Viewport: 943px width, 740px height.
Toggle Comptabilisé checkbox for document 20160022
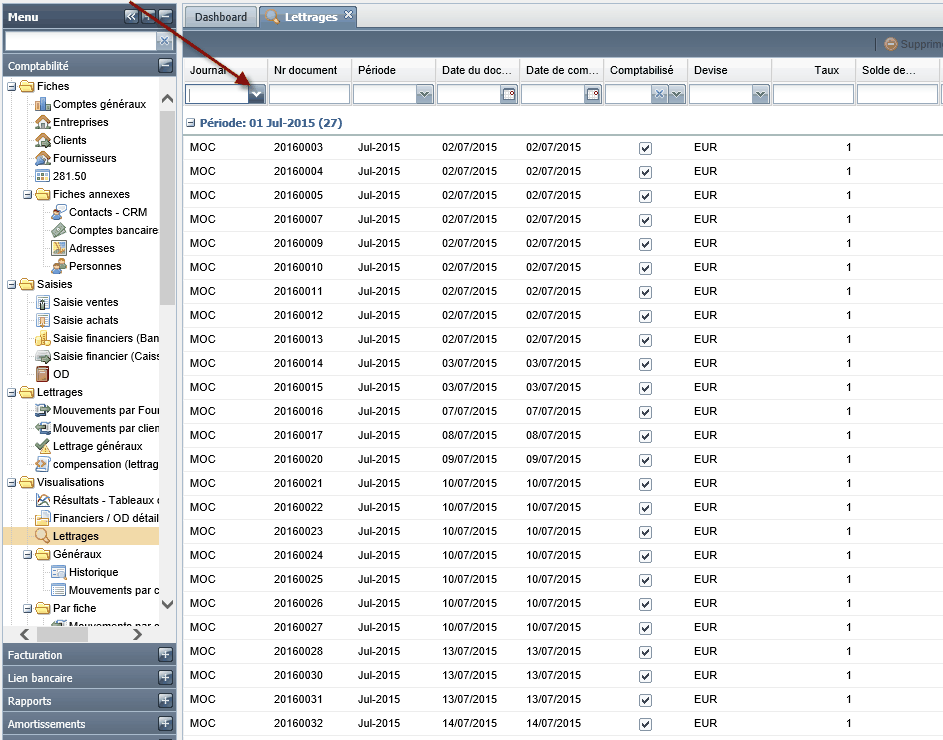[645, 508]
